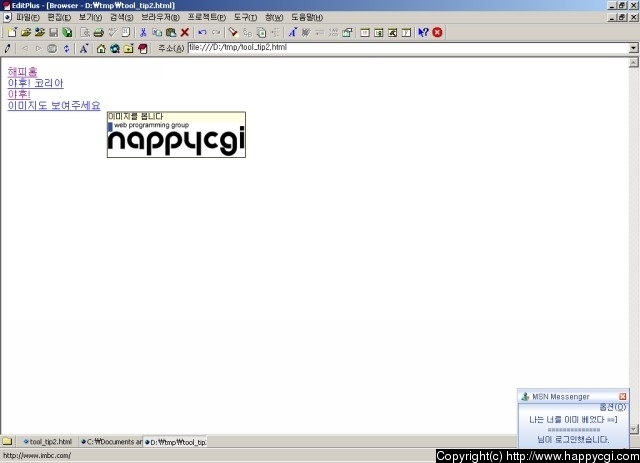This screenshot has width=640, height=463.
Task: Click the toolbar icon with properties window and hand
Action: (347, 33)
